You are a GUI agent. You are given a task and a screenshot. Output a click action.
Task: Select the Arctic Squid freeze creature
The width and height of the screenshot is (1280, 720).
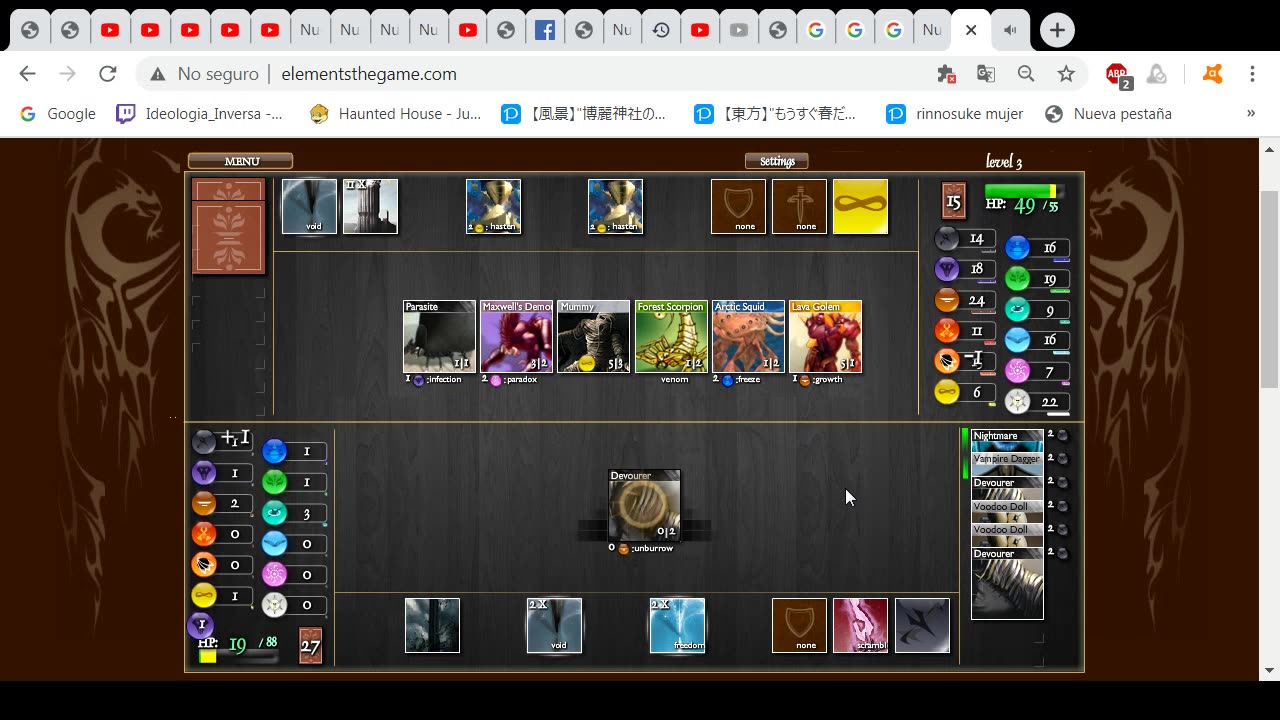(x=748, y=337)
